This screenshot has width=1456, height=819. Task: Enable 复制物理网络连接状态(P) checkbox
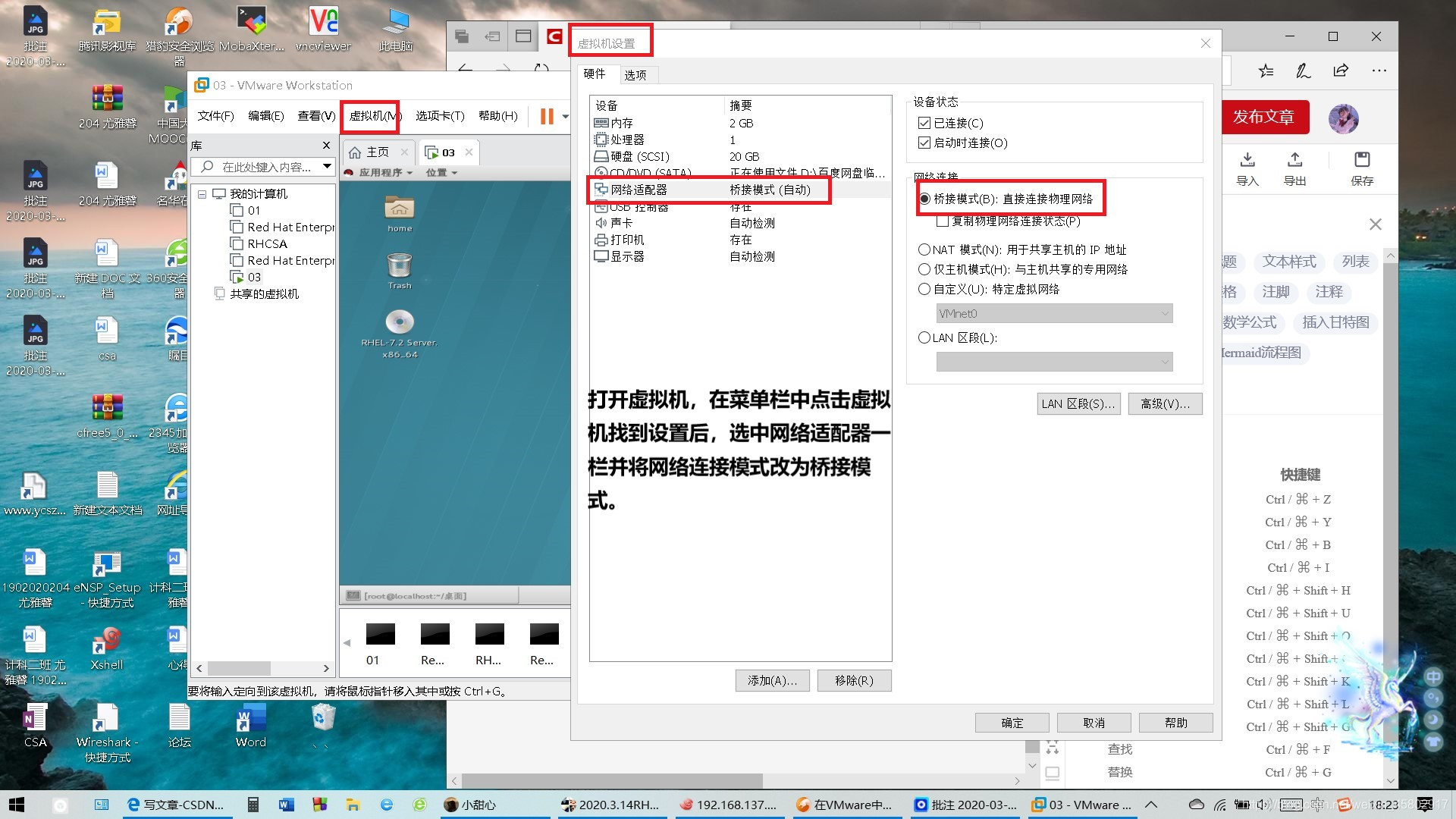[x=943, y=221]
